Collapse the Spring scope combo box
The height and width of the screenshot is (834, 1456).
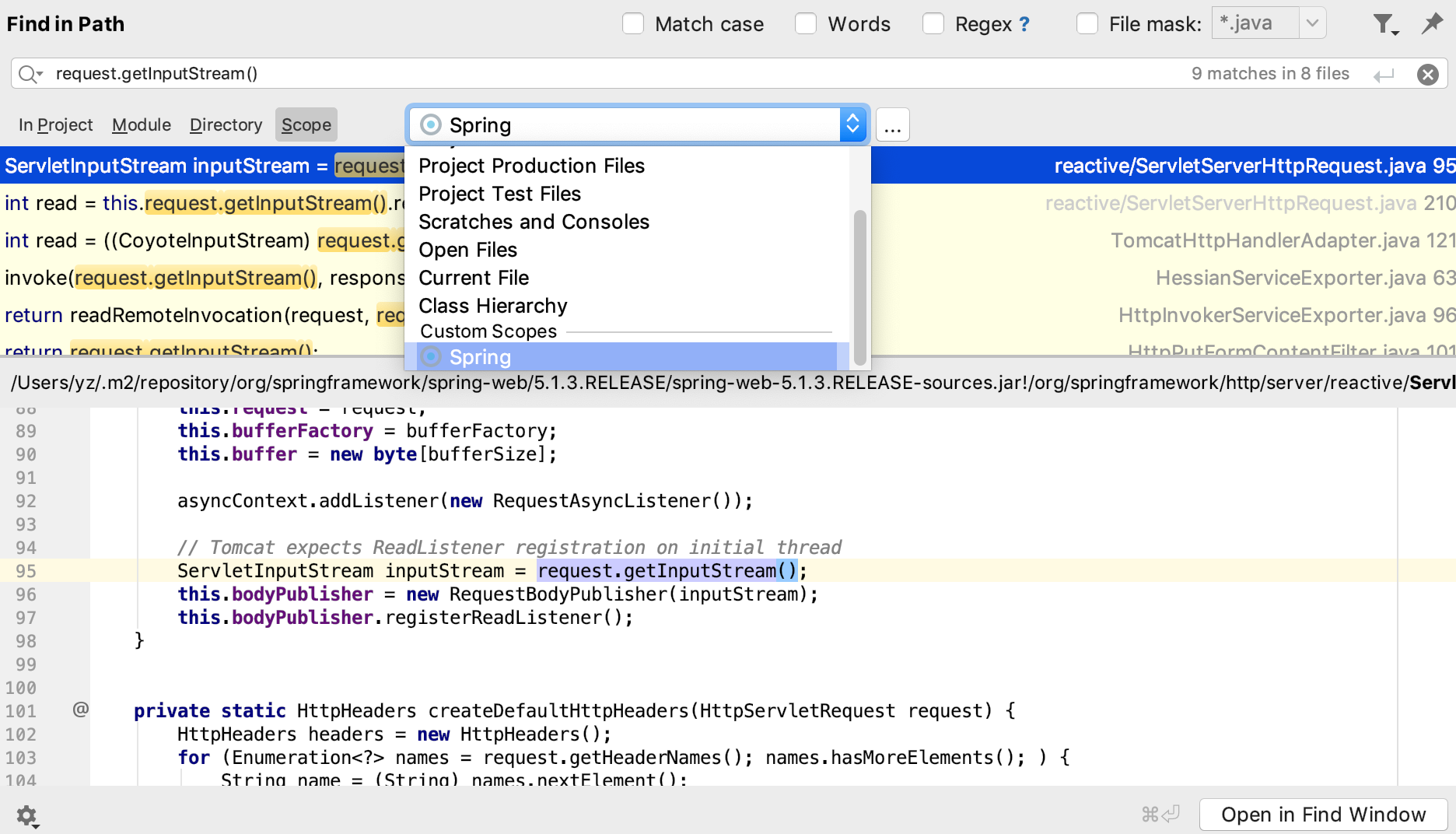point(852,124)
